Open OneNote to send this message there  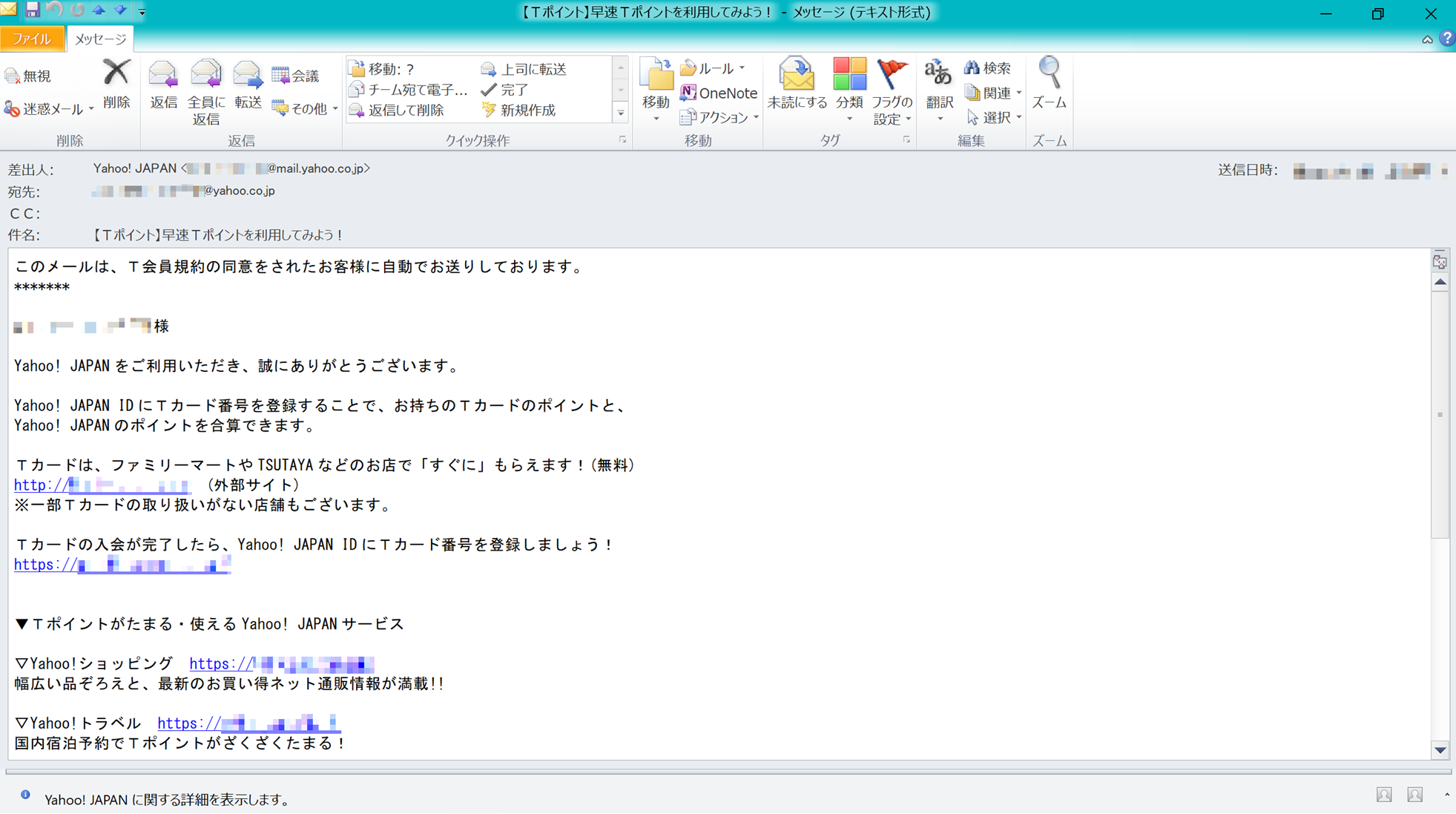coord(718,93)
